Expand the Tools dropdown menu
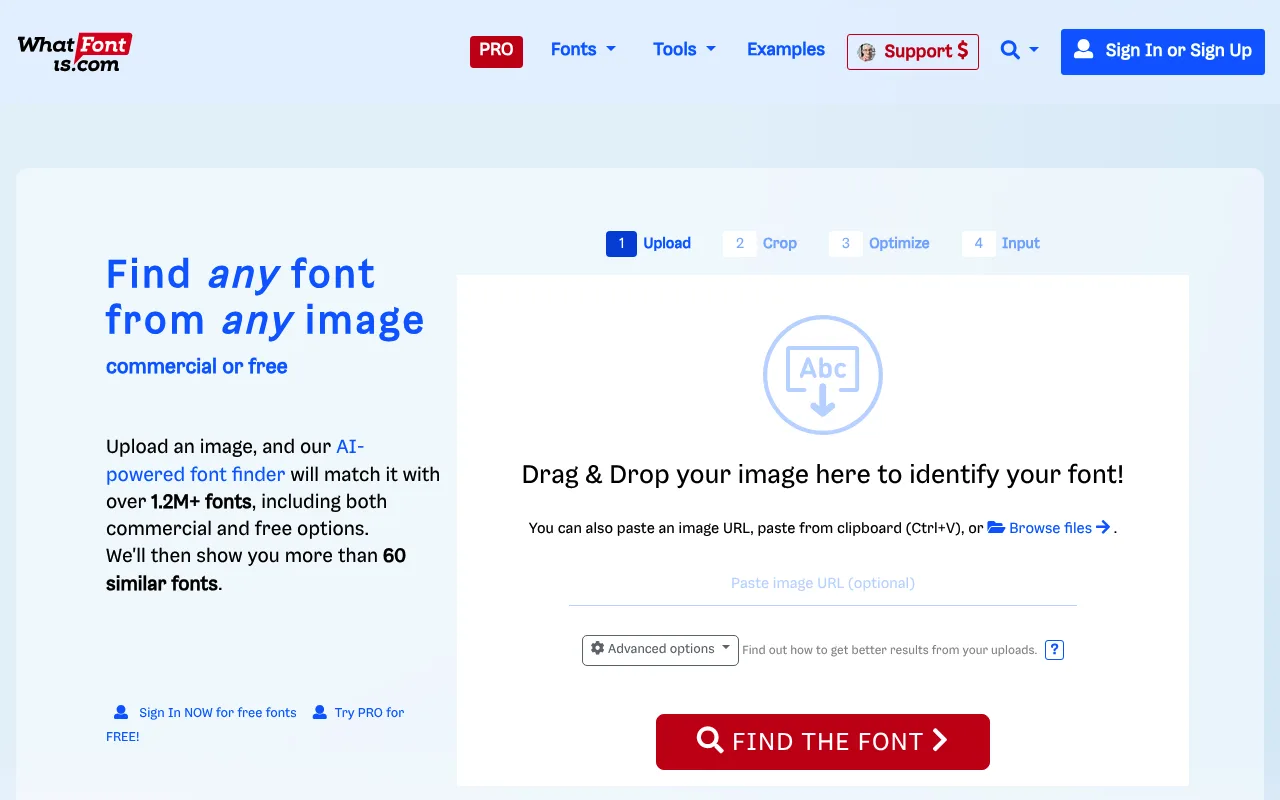Image resolution: width=1280 pixels, height=800 pixels. (684, 50)
